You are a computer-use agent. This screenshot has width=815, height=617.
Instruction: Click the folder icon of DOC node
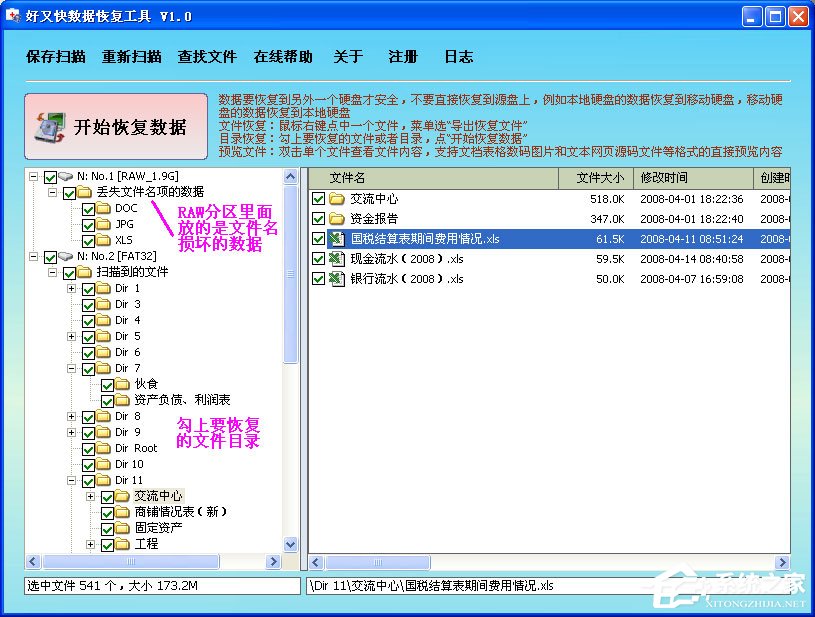pyautogui.click(x=105, y=207)
